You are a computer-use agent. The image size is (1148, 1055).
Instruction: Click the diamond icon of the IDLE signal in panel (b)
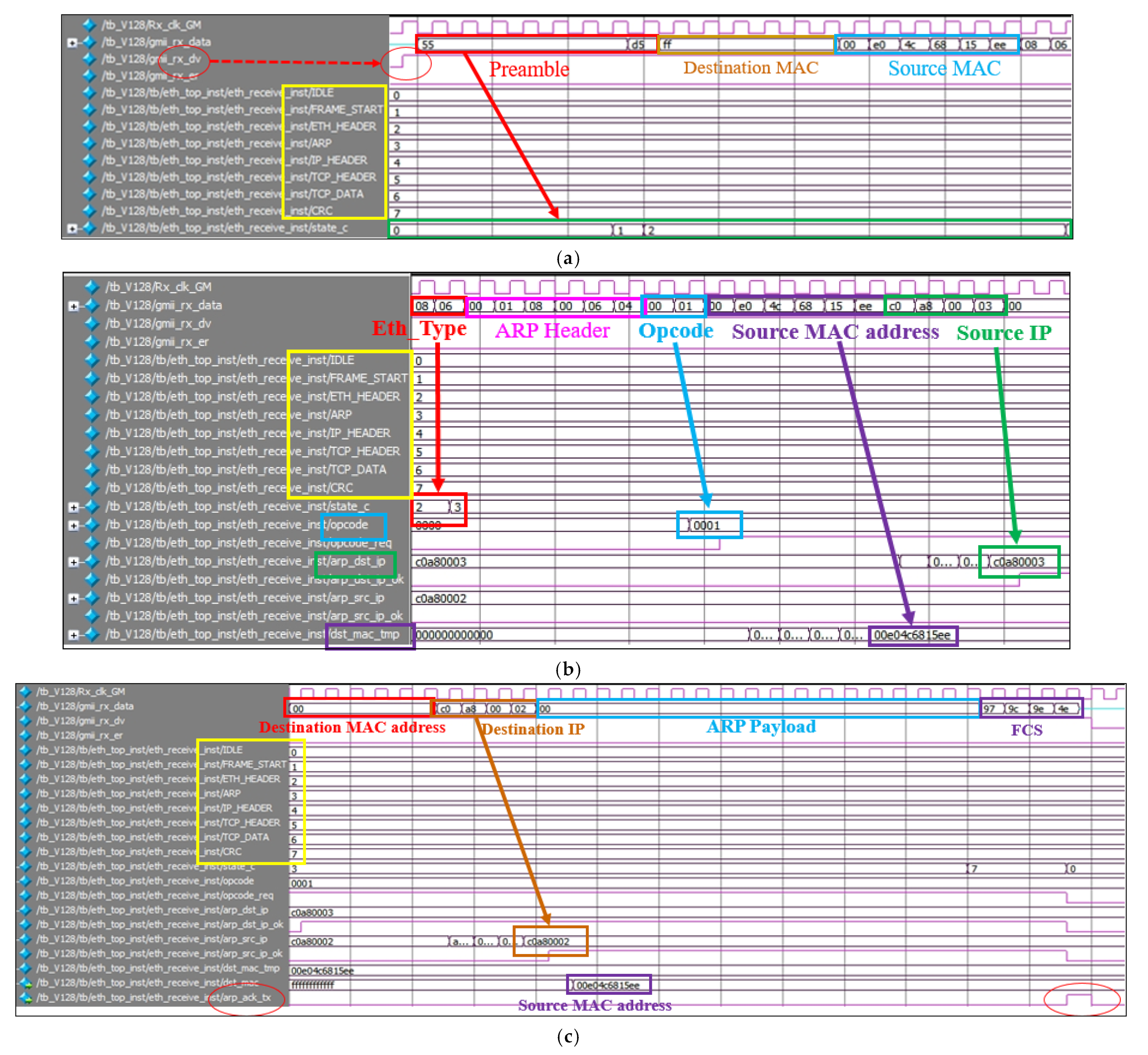92,360
